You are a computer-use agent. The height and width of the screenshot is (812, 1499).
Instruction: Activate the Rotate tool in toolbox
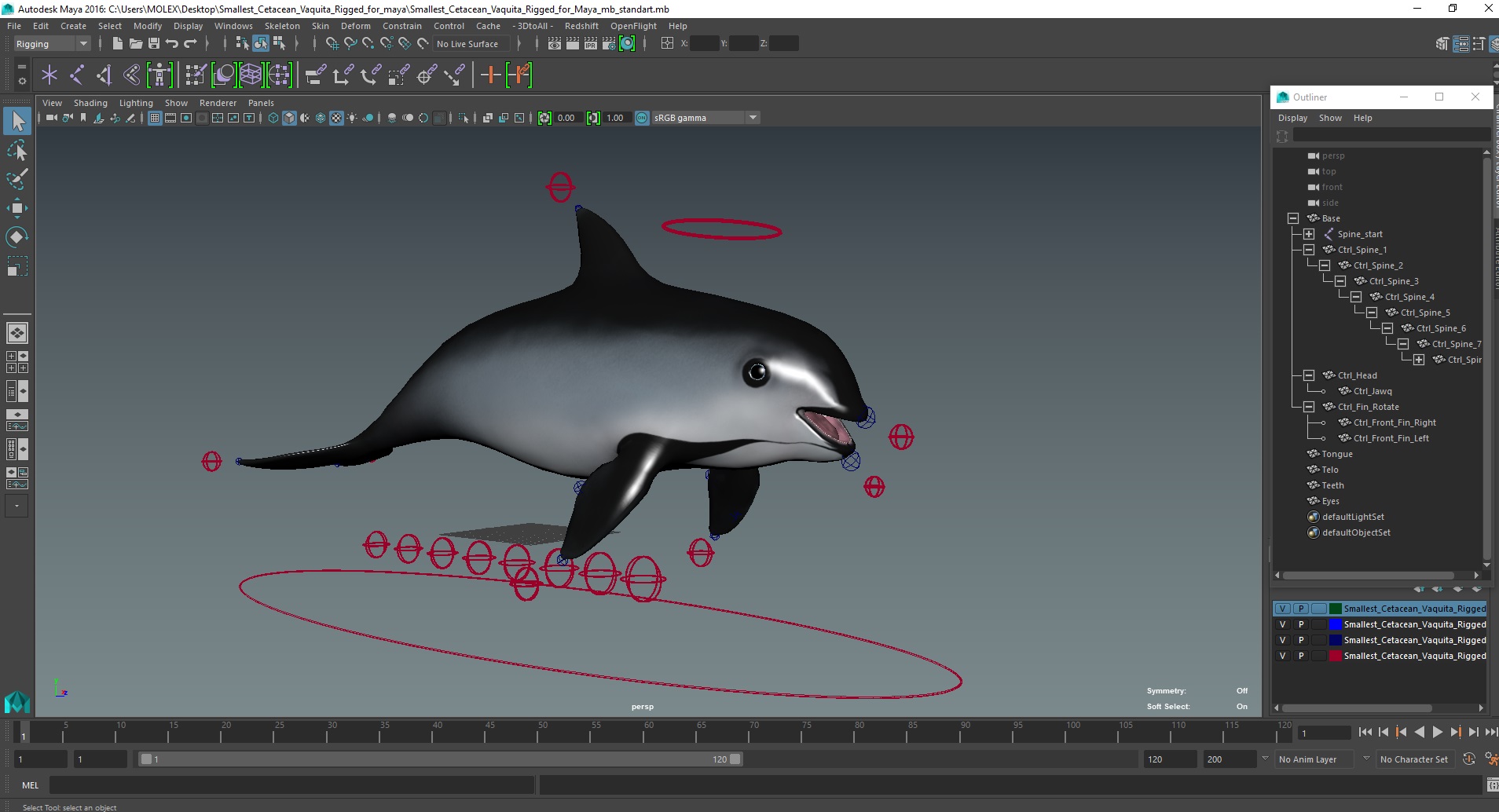(x=17, y=237)
